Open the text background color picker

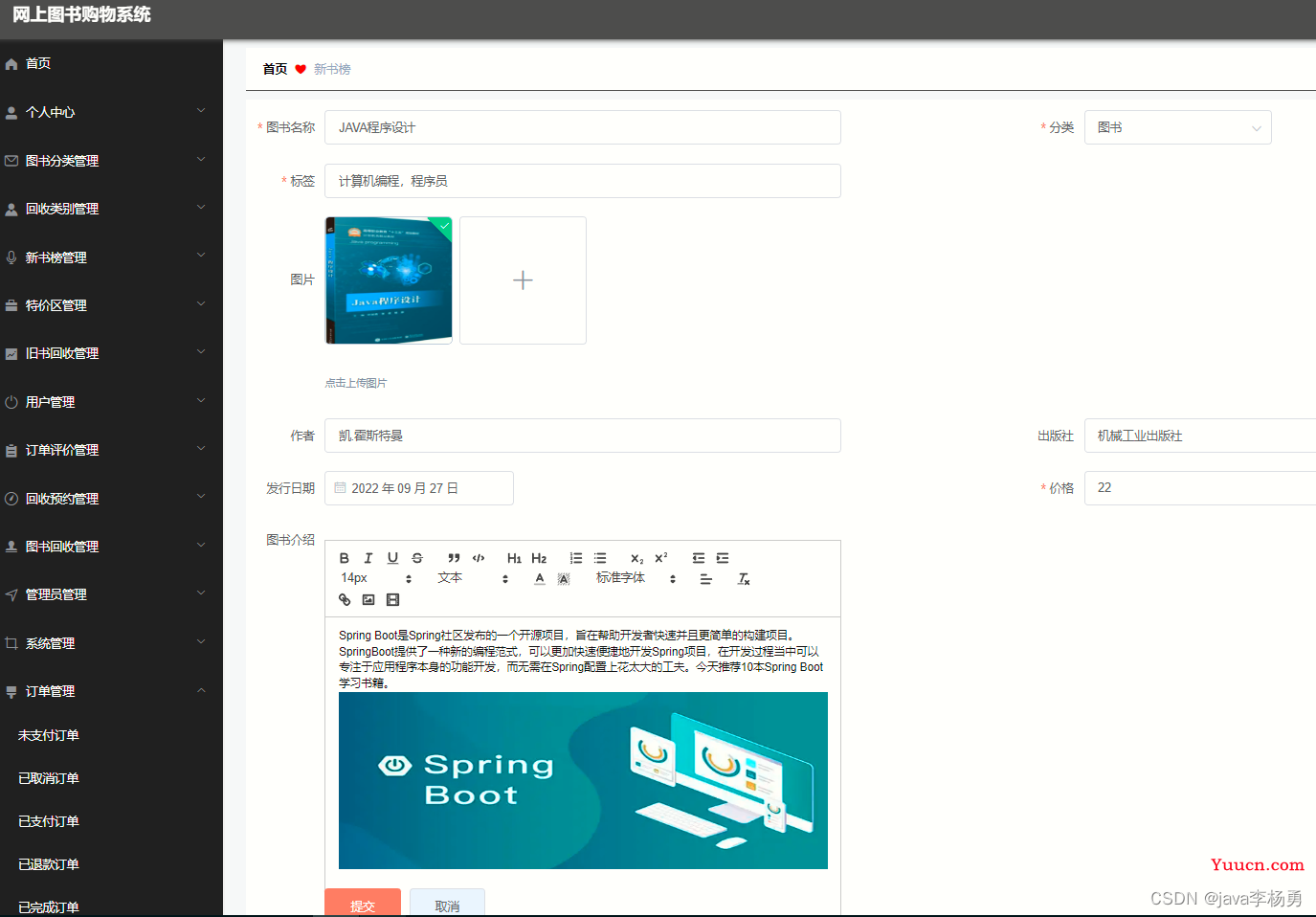564,579
